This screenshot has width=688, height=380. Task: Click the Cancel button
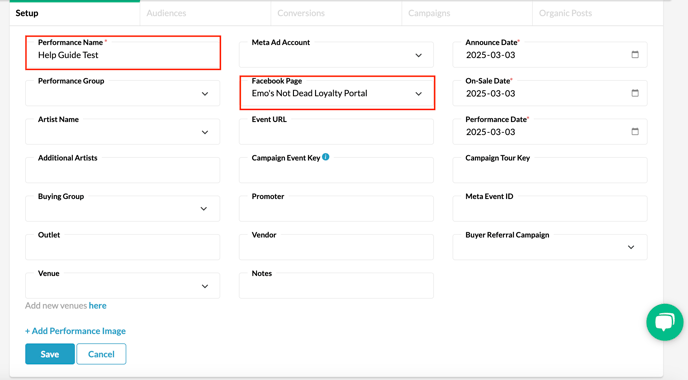(101, 354)
